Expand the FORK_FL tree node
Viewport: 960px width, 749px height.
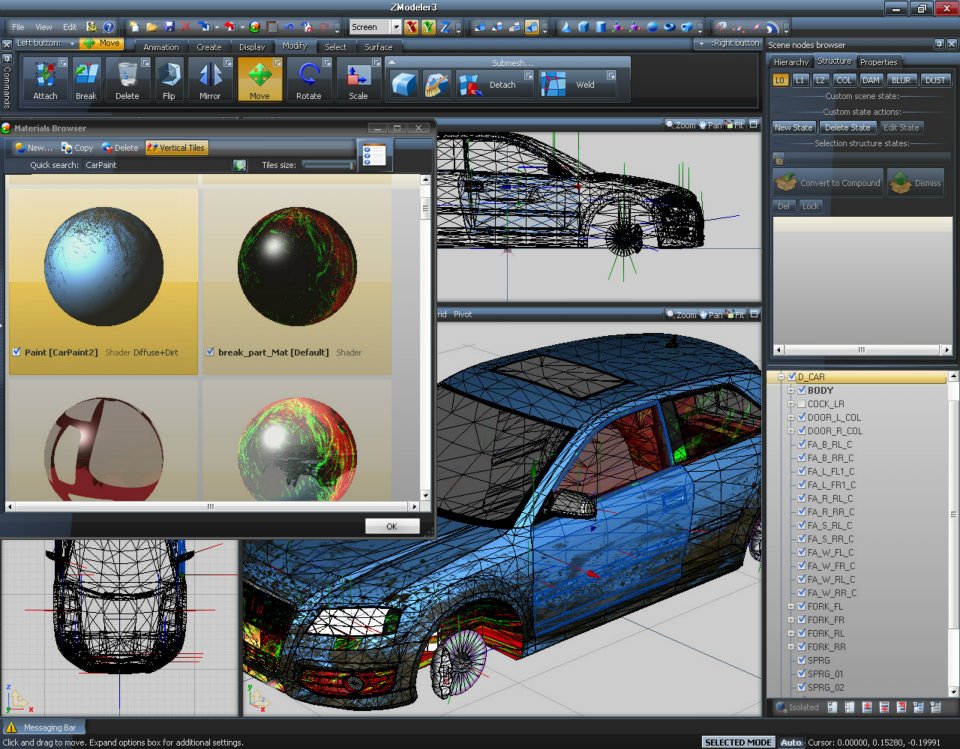click(x=789, y=605)
